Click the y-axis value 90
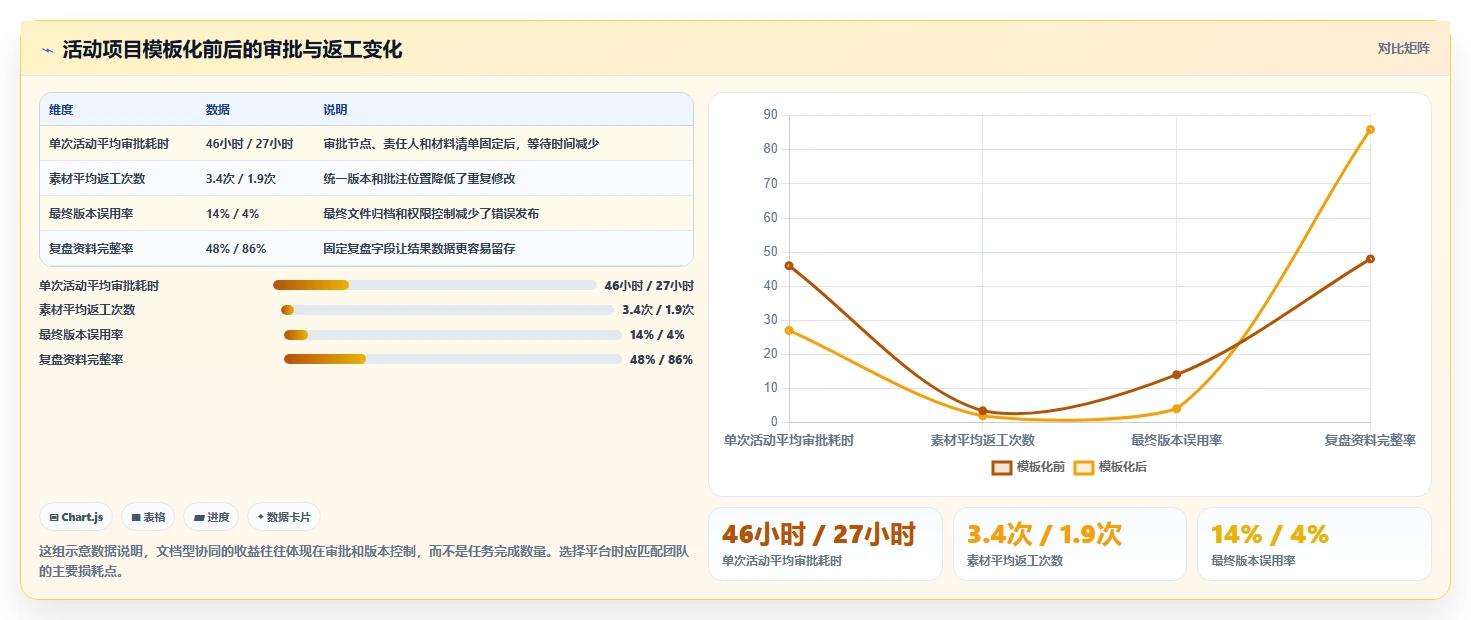The height and width of the screenshot is (620, 1471). [x=770, y=115]
